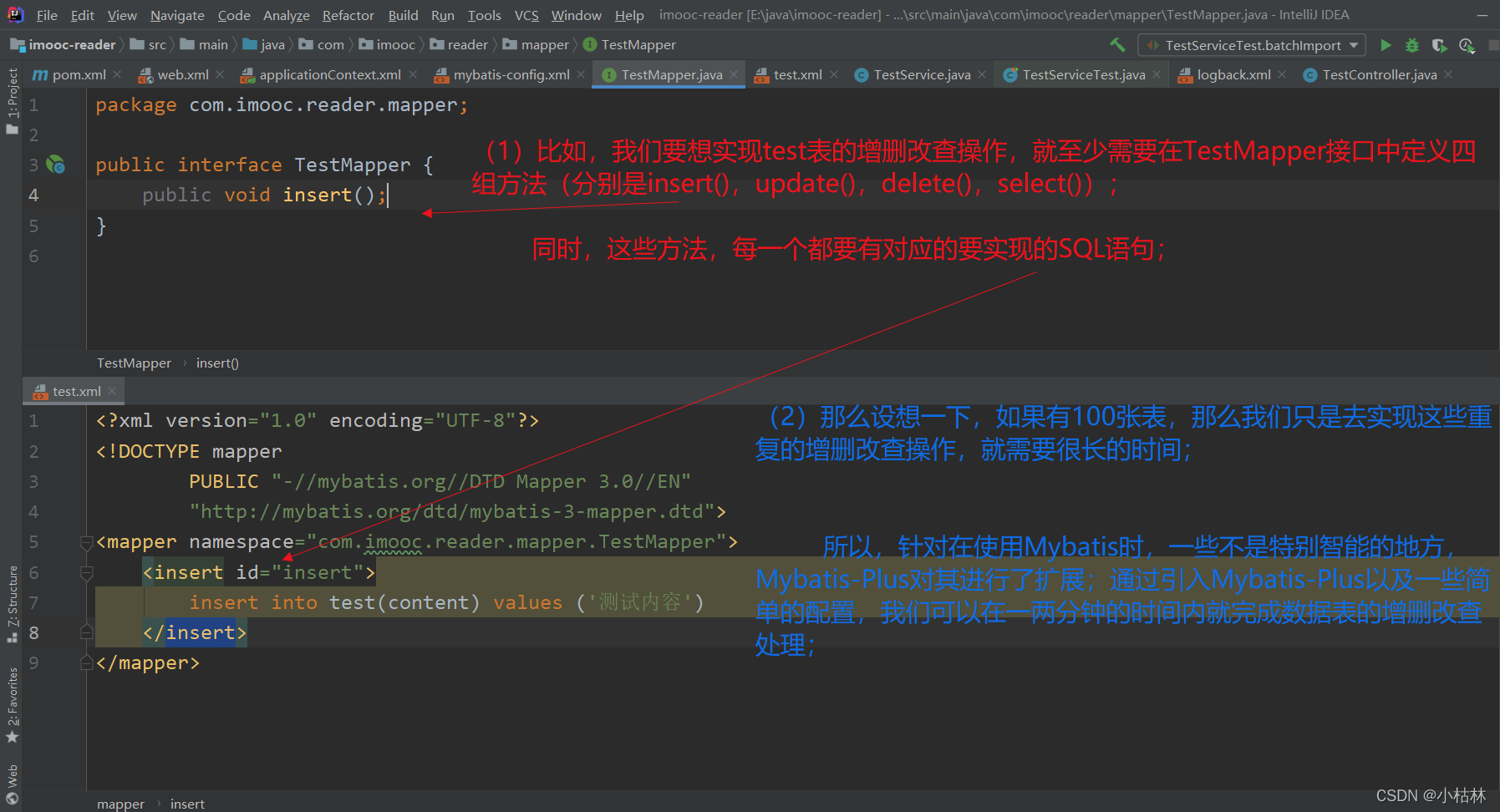Click the Build Project hammer icon
Viewport: 1500px width, 812px height.
coord(1117,44)
